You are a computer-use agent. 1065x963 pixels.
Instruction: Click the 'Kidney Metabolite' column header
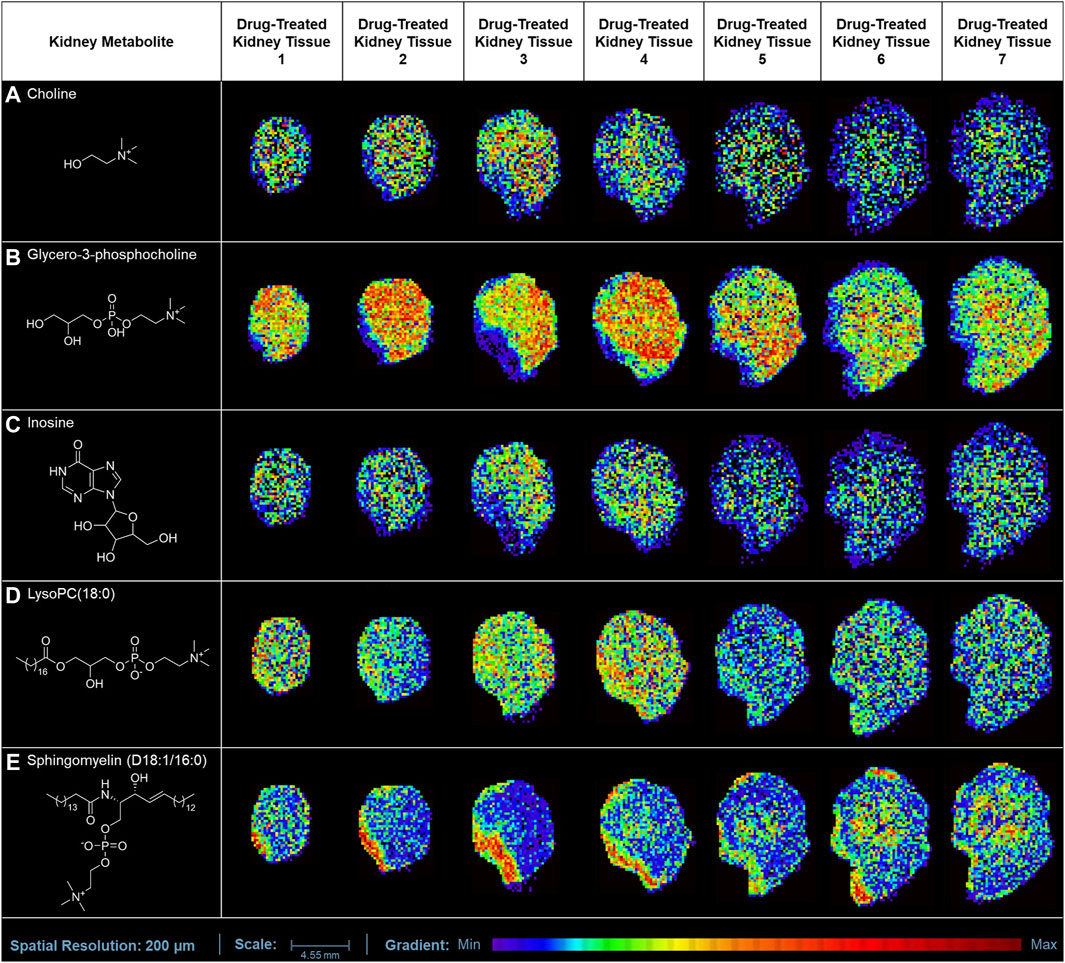111,41
